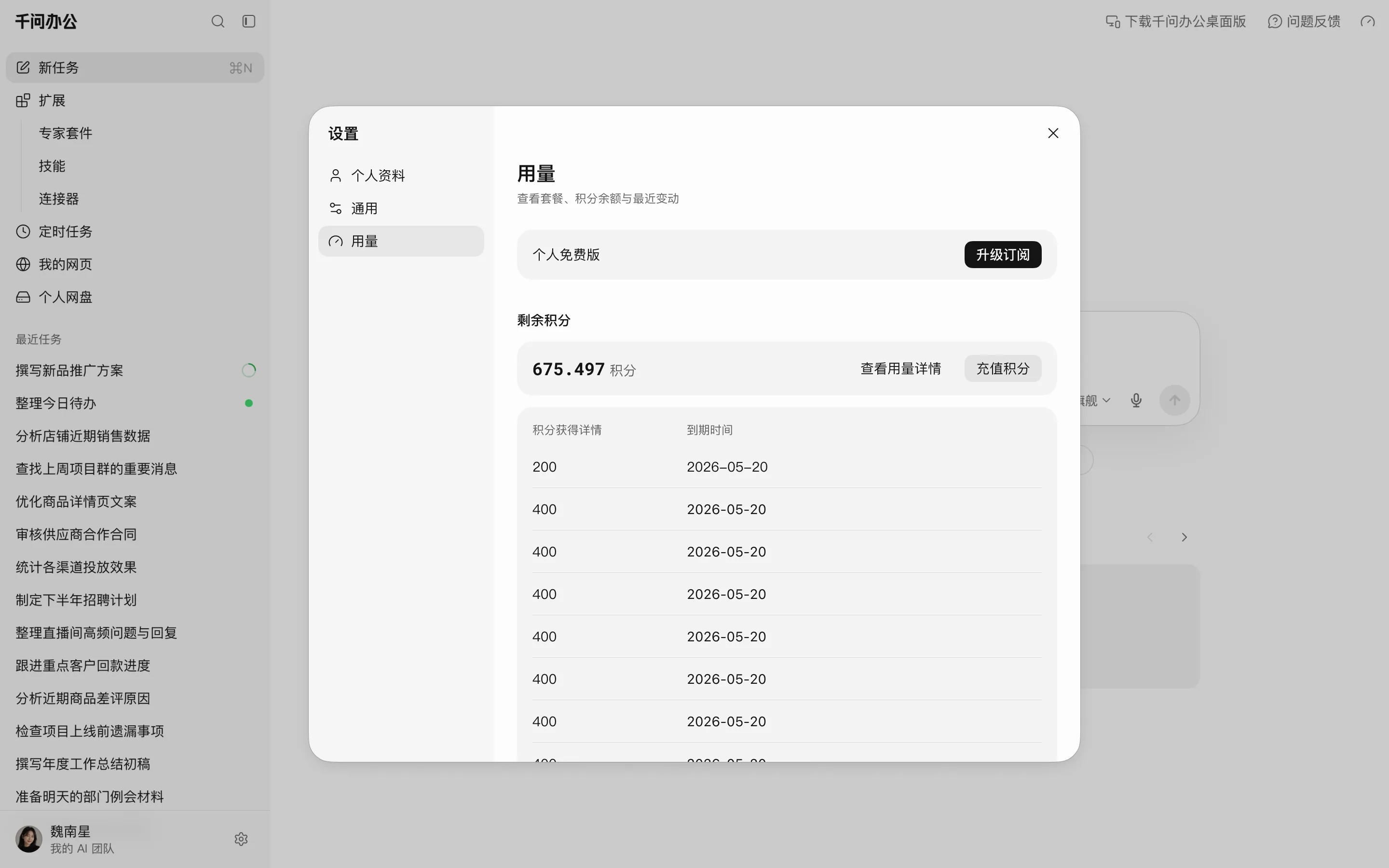This screenshot has width=1389, height=868.
Task: Open recent task 优化商品详情页文案
Action: [76, 501]
